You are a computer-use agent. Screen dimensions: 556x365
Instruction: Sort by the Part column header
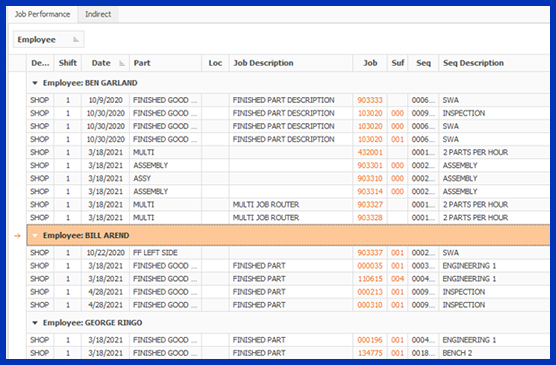pos(166,63)
